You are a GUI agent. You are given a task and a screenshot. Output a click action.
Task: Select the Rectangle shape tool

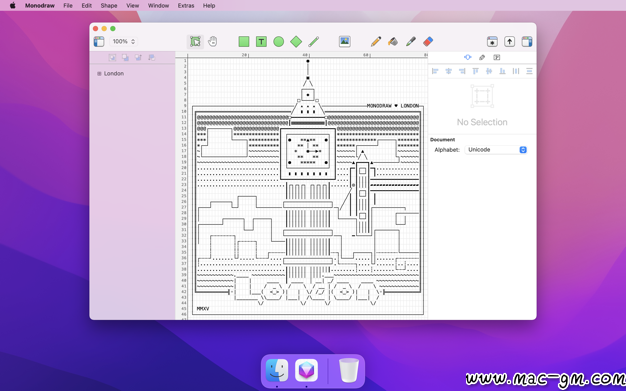tap(244, 42)
